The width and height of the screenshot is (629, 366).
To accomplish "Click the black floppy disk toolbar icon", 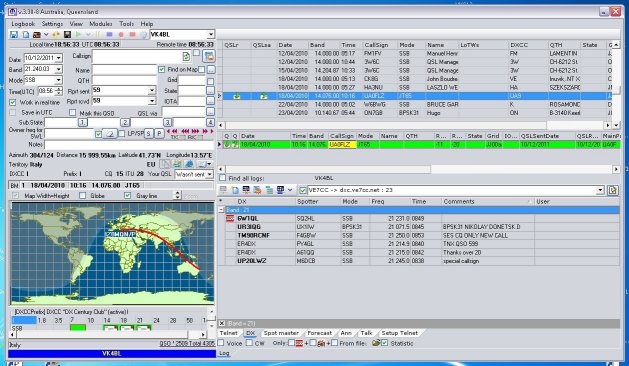I will [67, 35].
